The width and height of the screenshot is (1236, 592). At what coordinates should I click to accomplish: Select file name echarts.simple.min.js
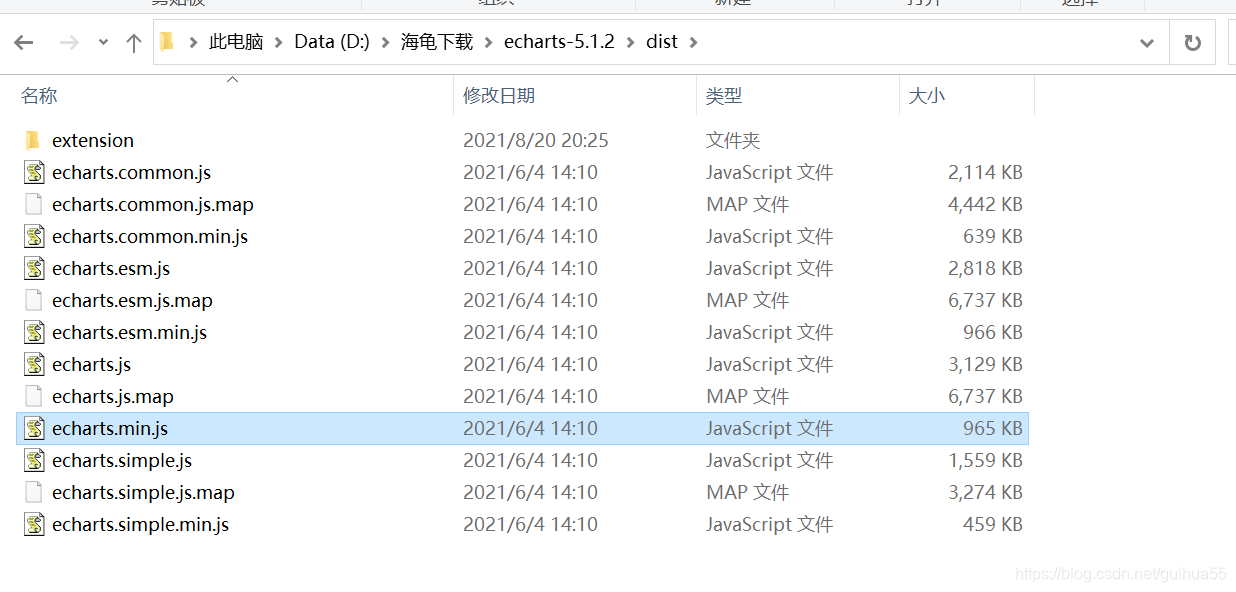141,525
